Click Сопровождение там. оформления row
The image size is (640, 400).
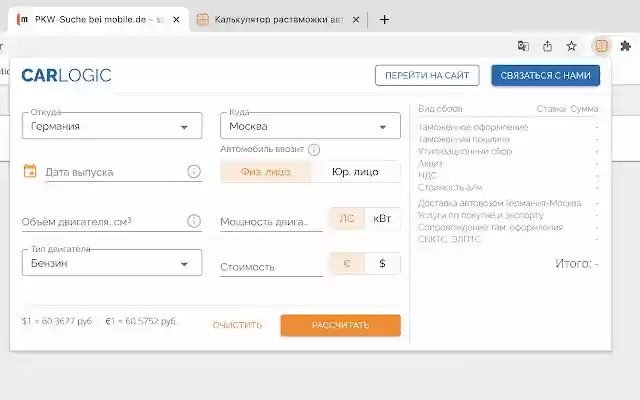(508, 227)
